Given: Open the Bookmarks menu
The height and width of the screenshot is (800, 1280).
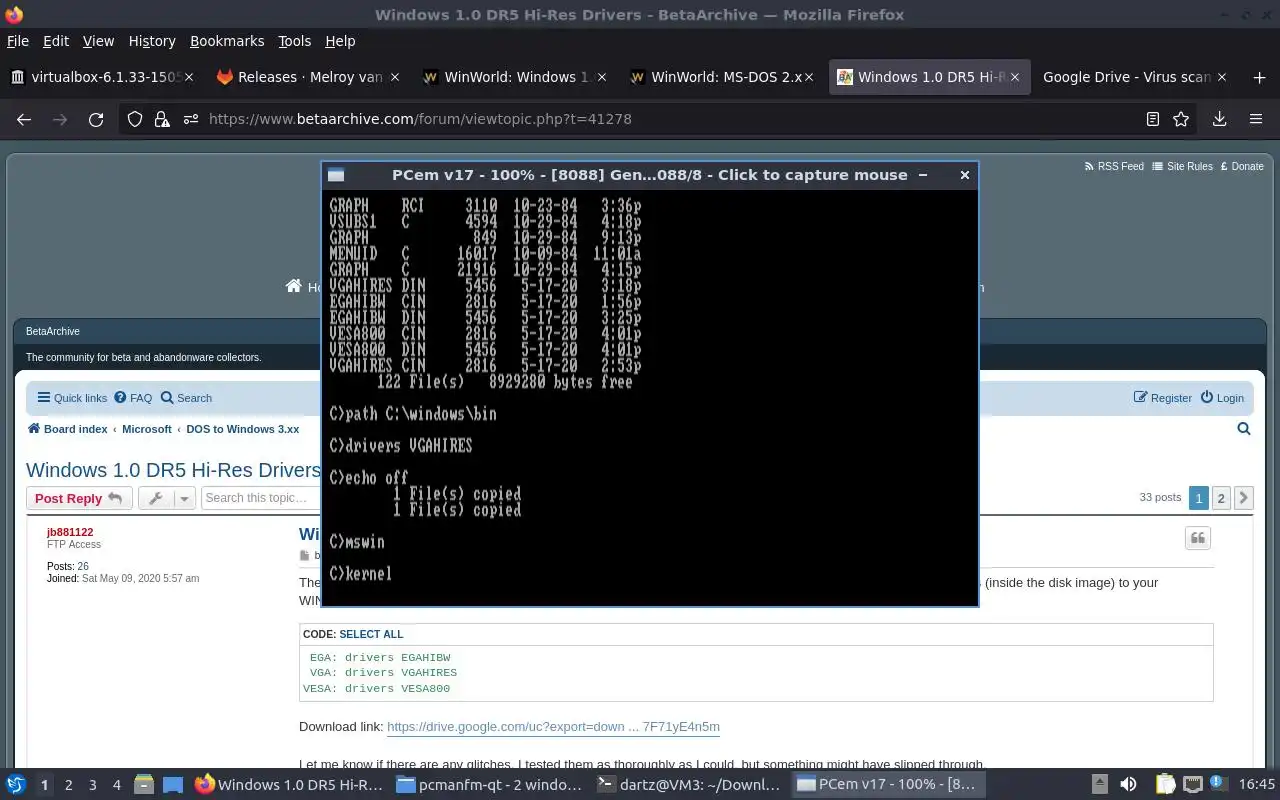Looking at the screenshot, I should [227, 41].
